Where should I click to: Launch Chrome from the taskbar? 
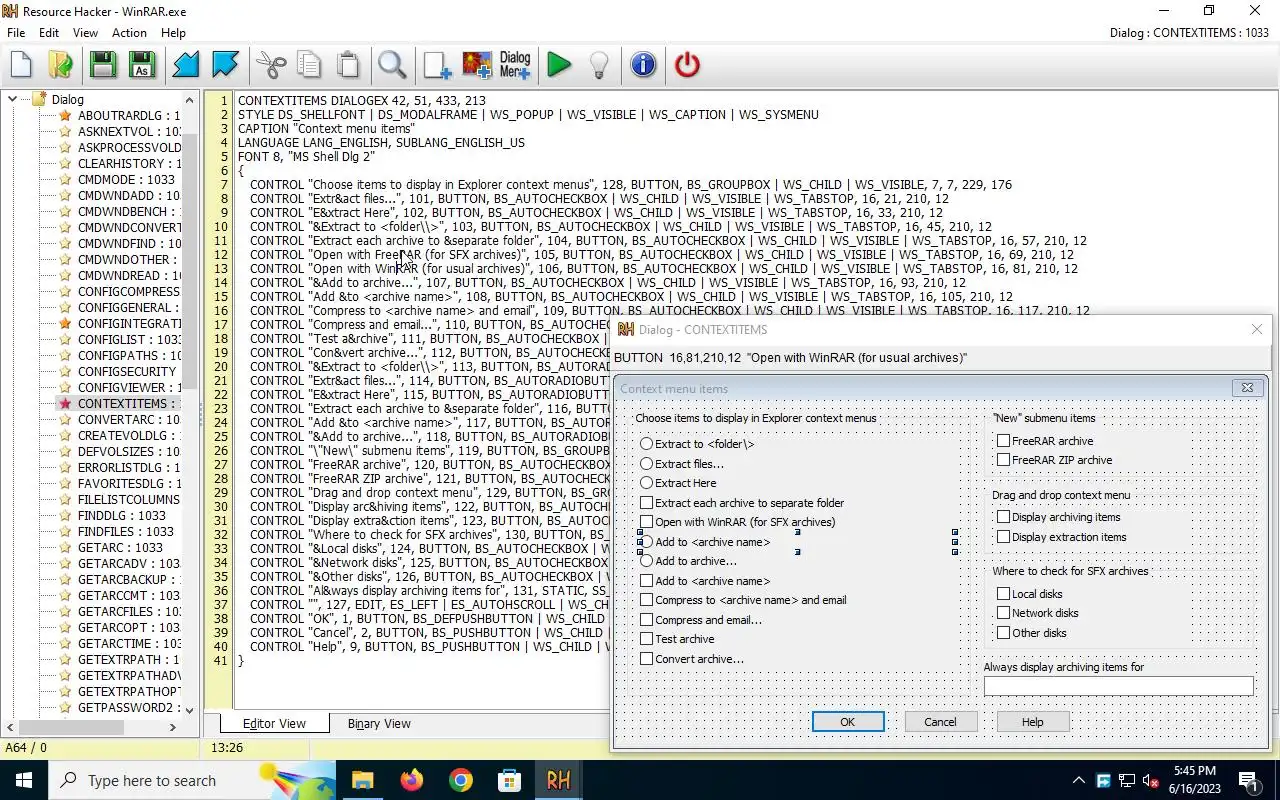click(460, 780)
